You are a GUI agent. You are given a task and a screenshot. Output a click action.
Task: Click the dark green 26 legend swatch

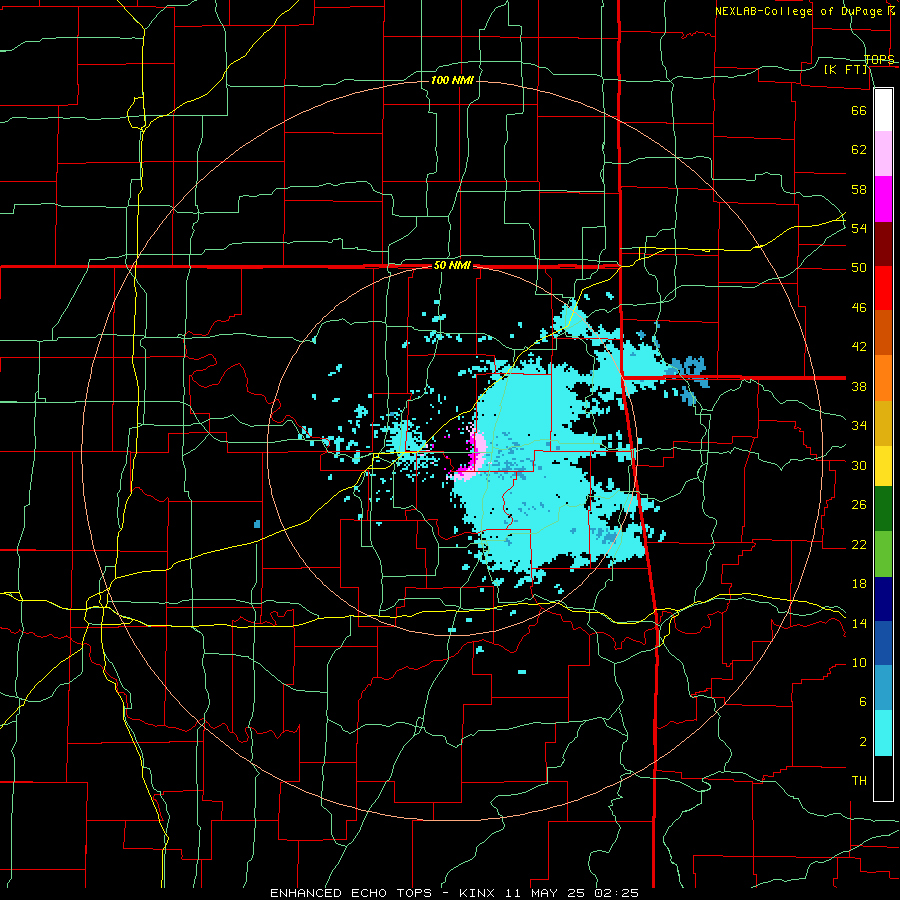coord(883,509)
